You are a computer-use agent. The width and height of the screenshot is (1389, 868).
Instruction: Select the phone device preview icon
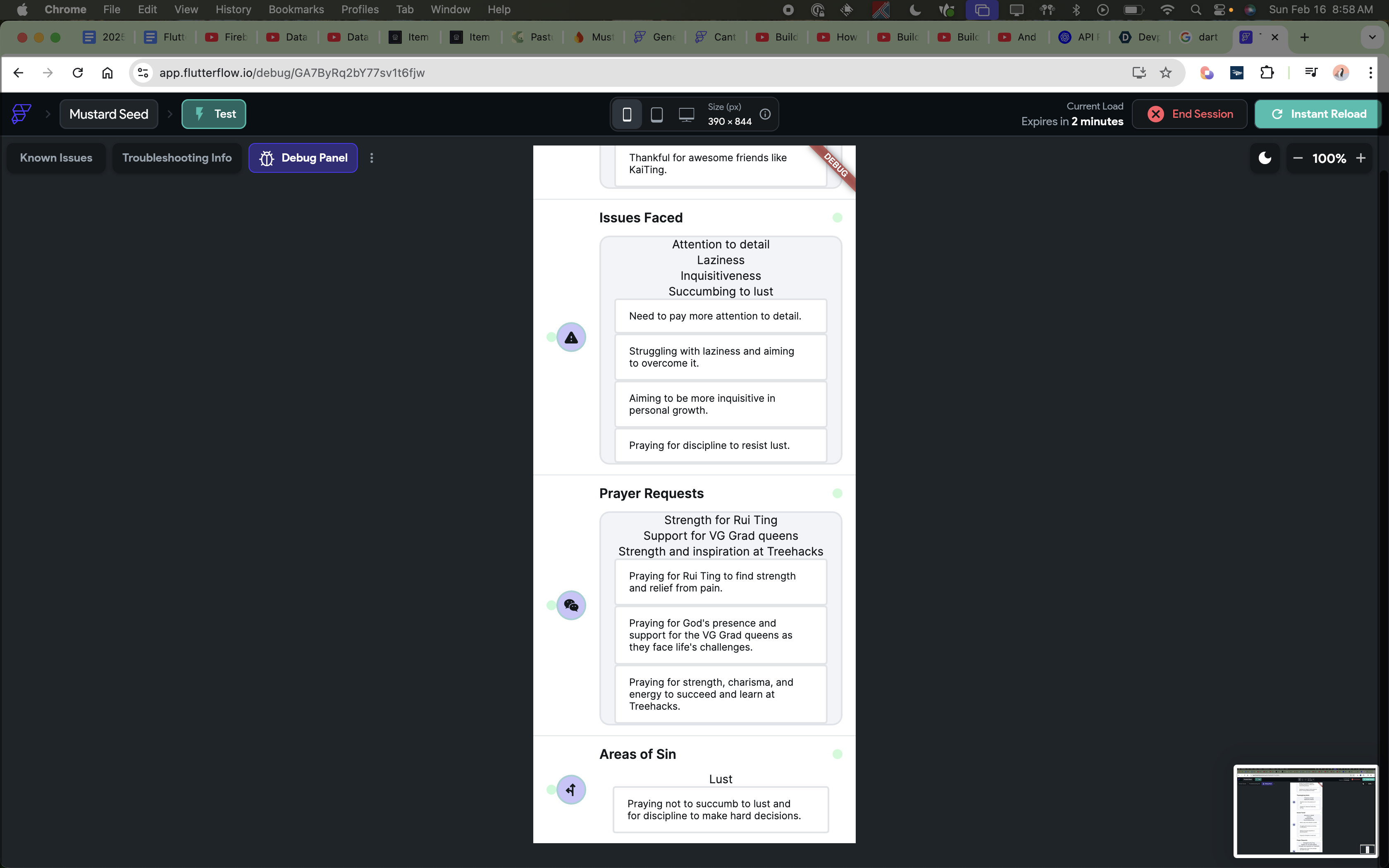tap(627, 114)
